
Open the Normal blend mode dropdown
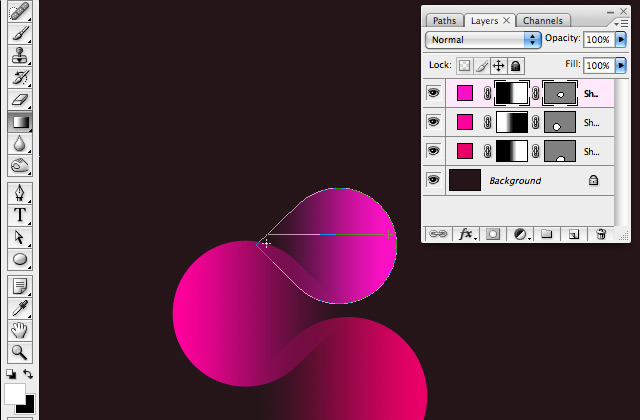coord(483,40)
